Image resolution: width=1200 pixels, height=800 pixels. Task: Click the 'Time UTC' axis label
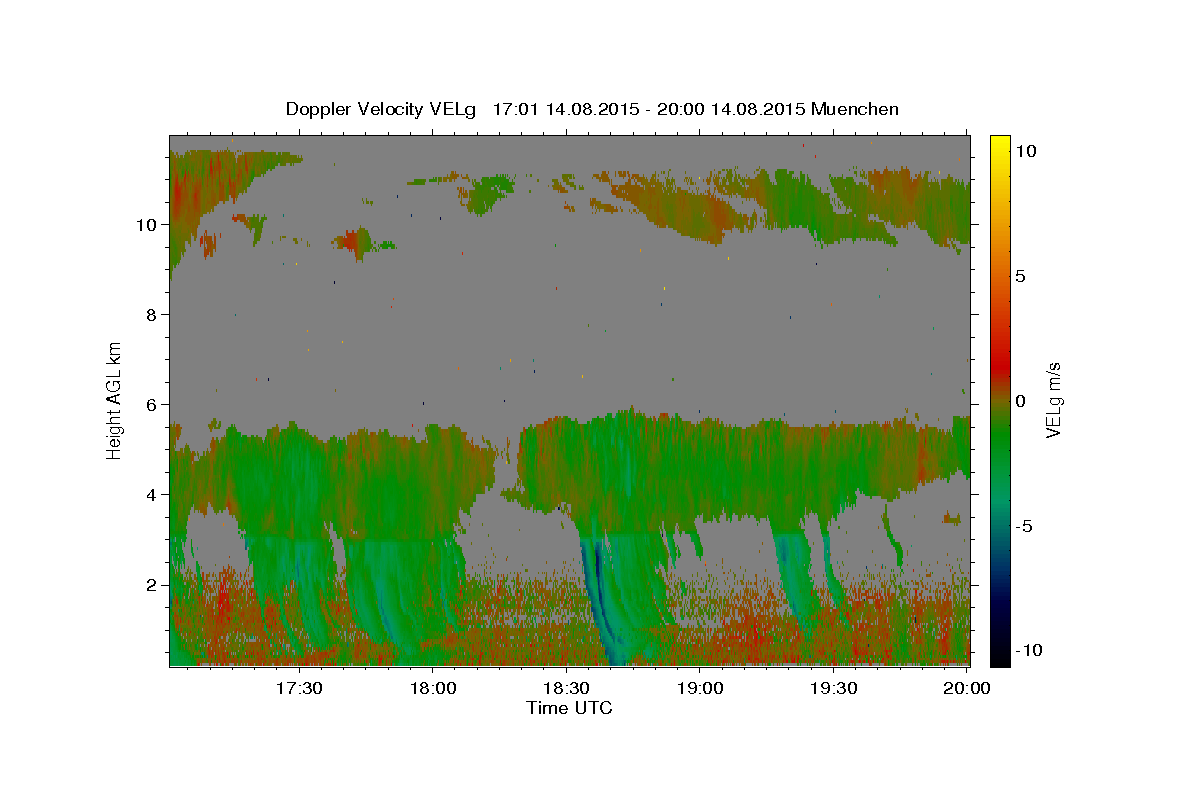coord(569,708)
